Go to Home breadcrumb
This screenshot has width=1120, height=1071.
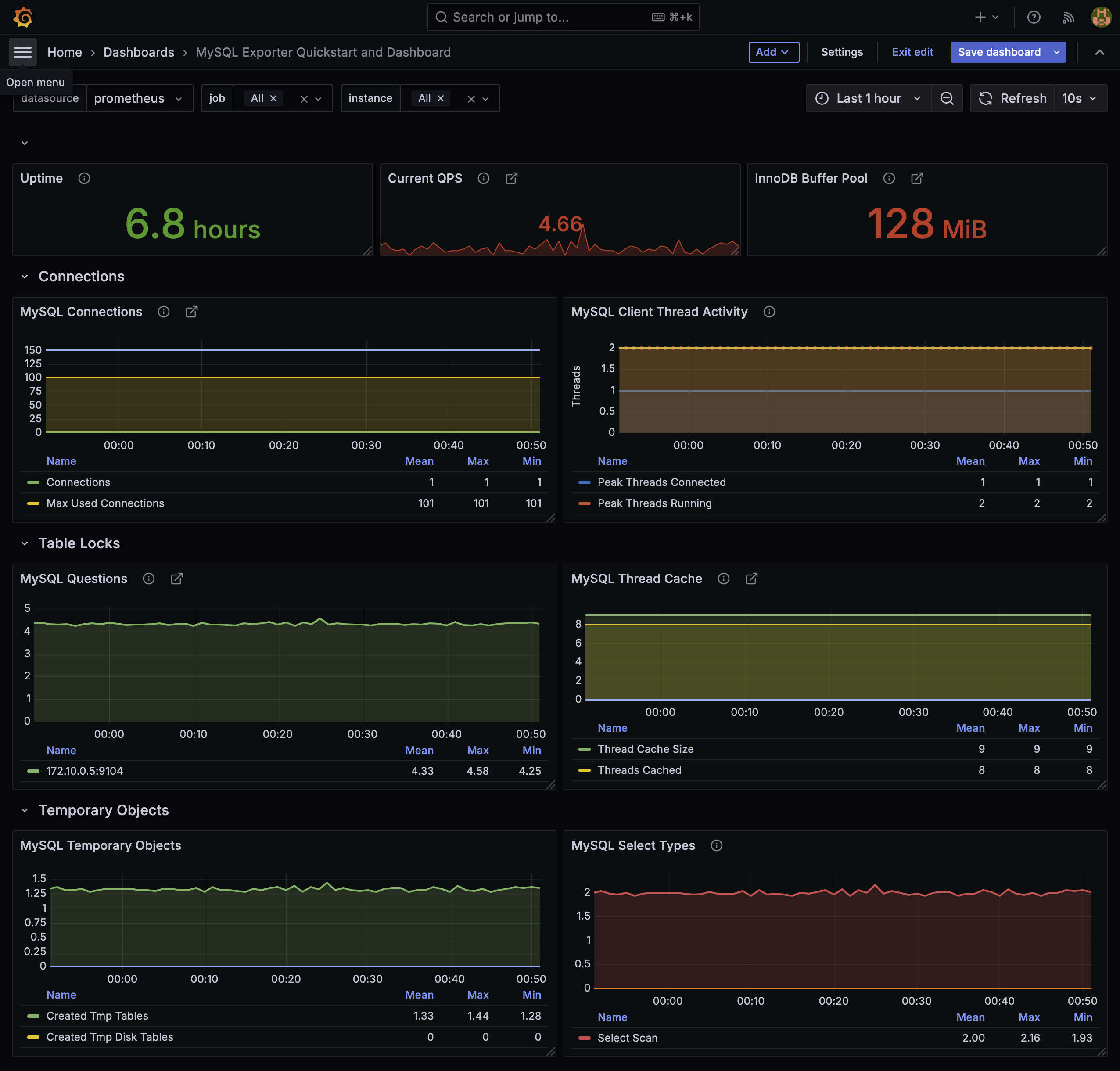click(x=65, y=52)
